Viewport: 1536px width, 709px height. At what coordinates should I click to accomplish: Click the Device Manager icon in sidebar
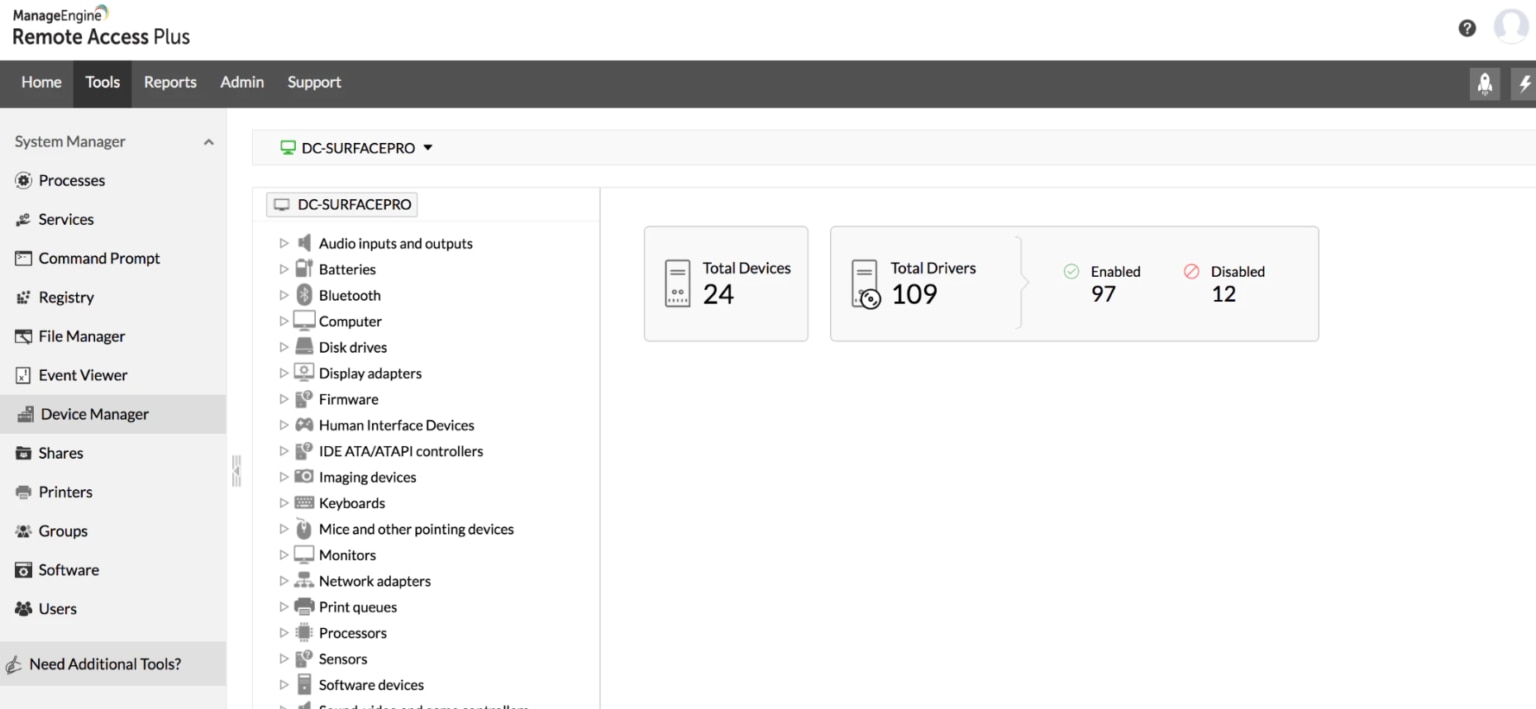[25, 414]
